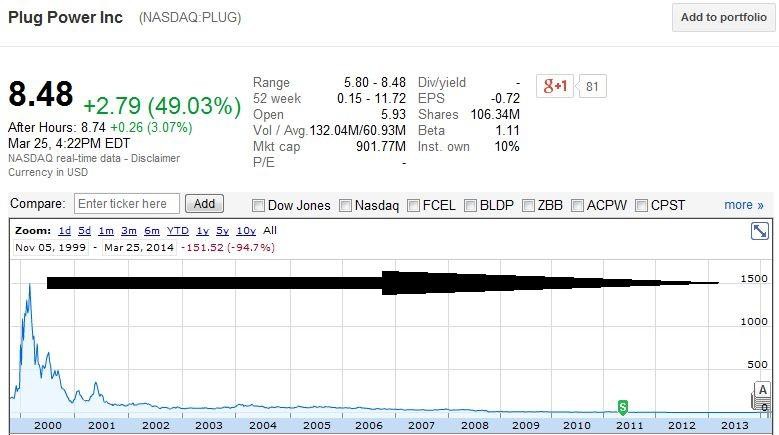Image resolution: width=779 pixels, height=435 pixels.
Task: Click the Add ticker button
Action: (x=204, y=204)
